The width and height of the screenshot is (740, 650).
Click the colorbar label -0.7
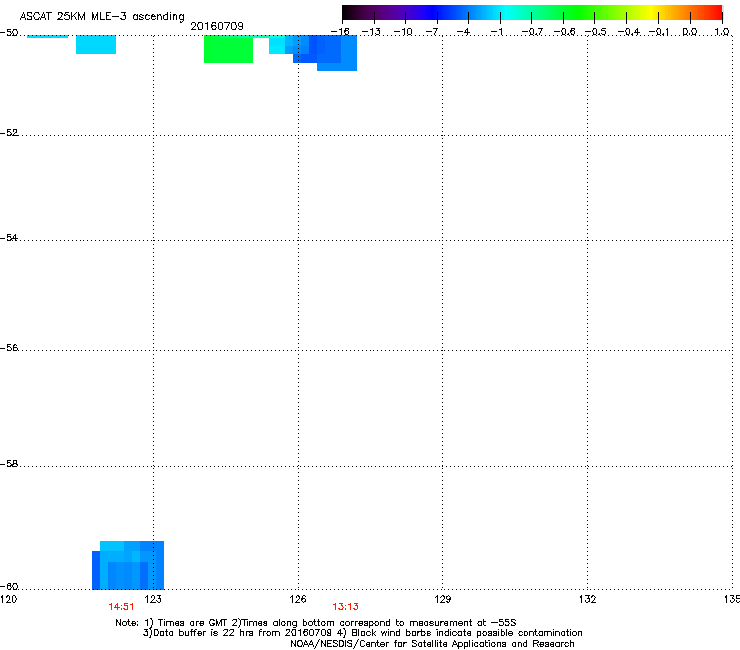point(532,32)
